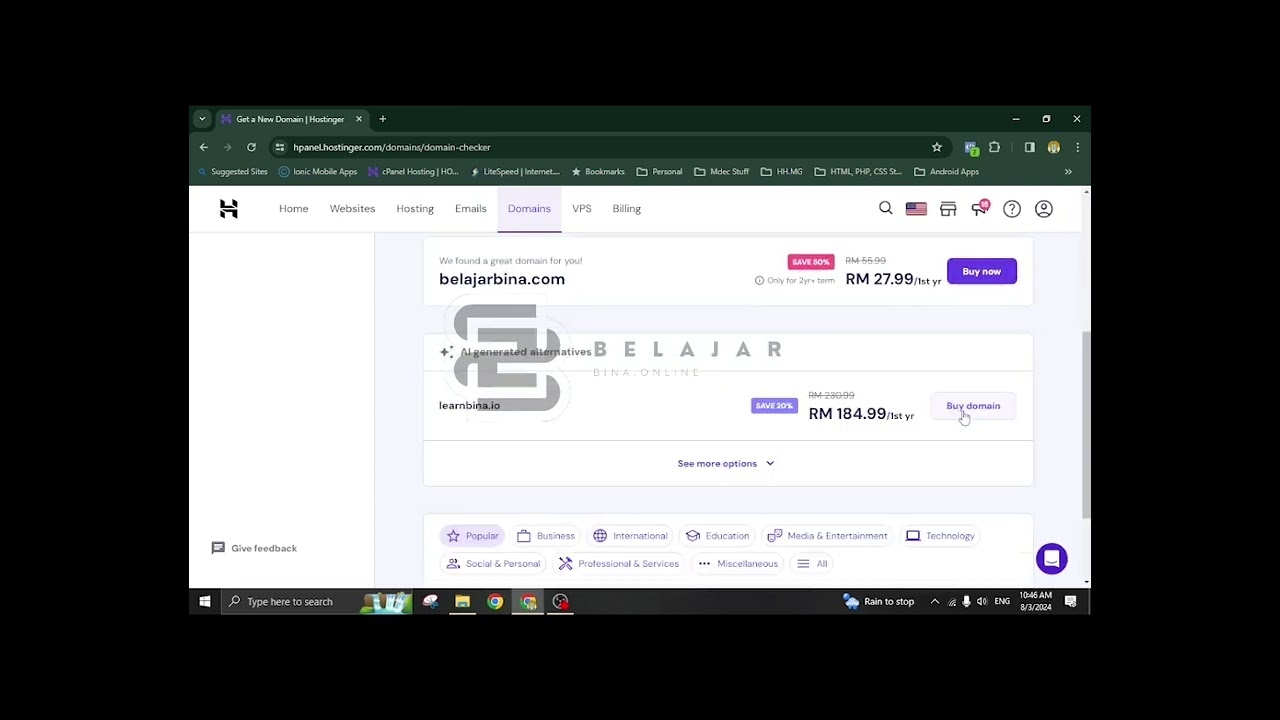Select the Media & Entertainment filter
The width and height of the screenshot is (1280, 720).
click(828, 536)
